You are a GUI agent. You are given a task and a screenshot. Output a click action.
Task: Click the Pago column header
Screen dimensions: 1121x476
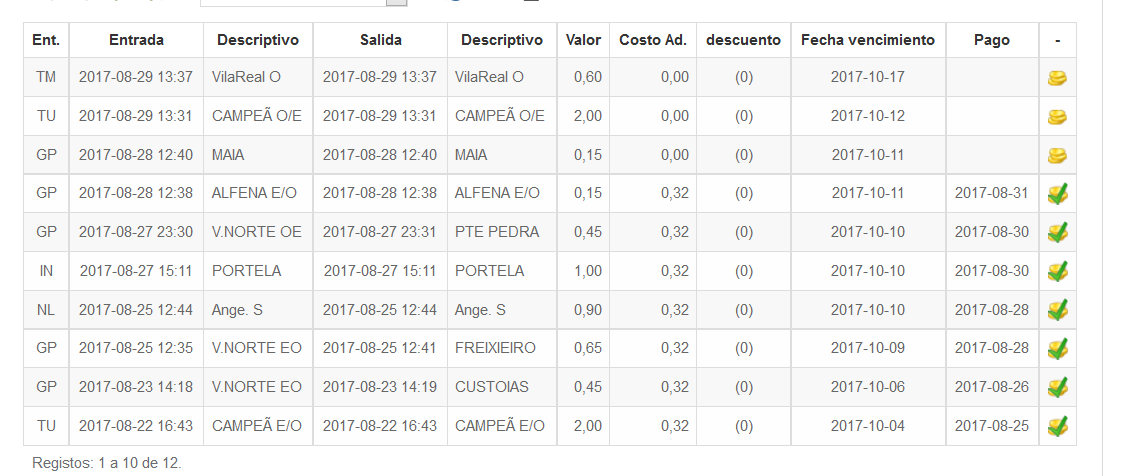pos(992,40)
